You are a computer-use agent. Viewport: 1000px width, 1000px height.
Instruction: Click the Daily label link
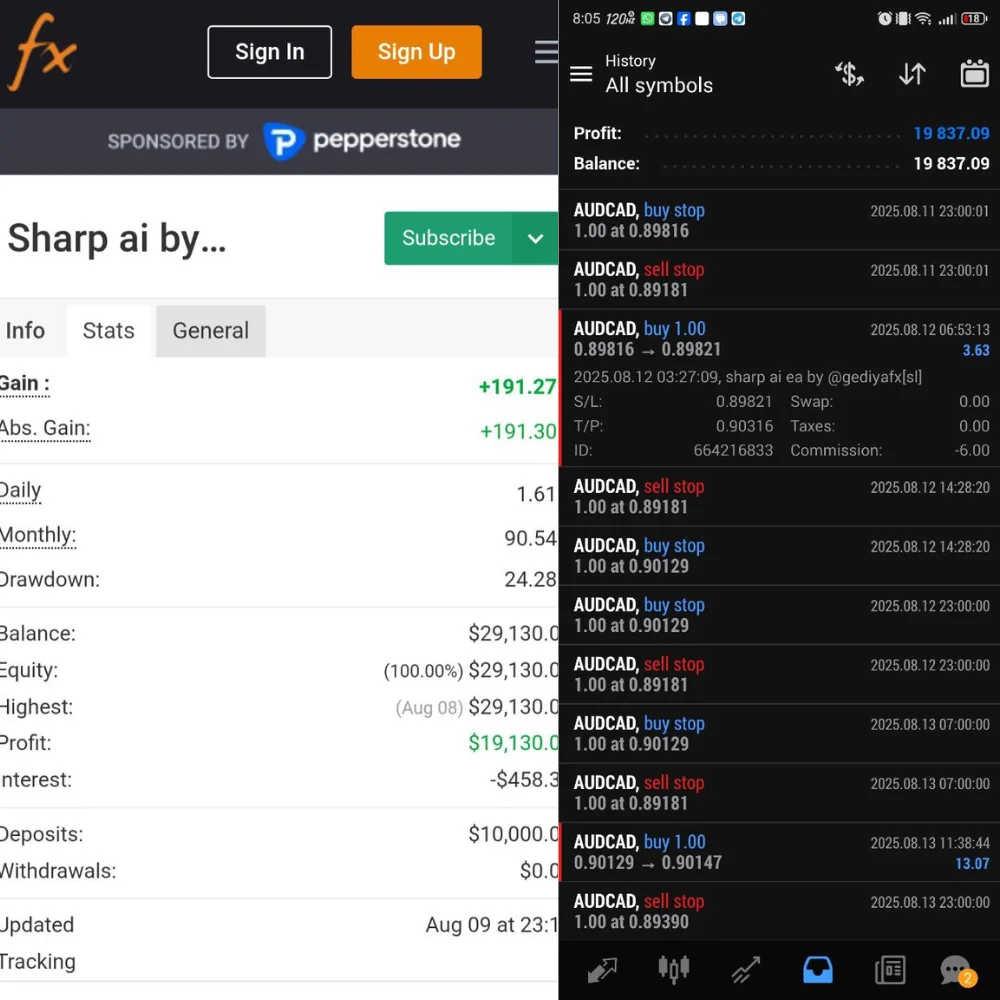(x=20, y=490)
